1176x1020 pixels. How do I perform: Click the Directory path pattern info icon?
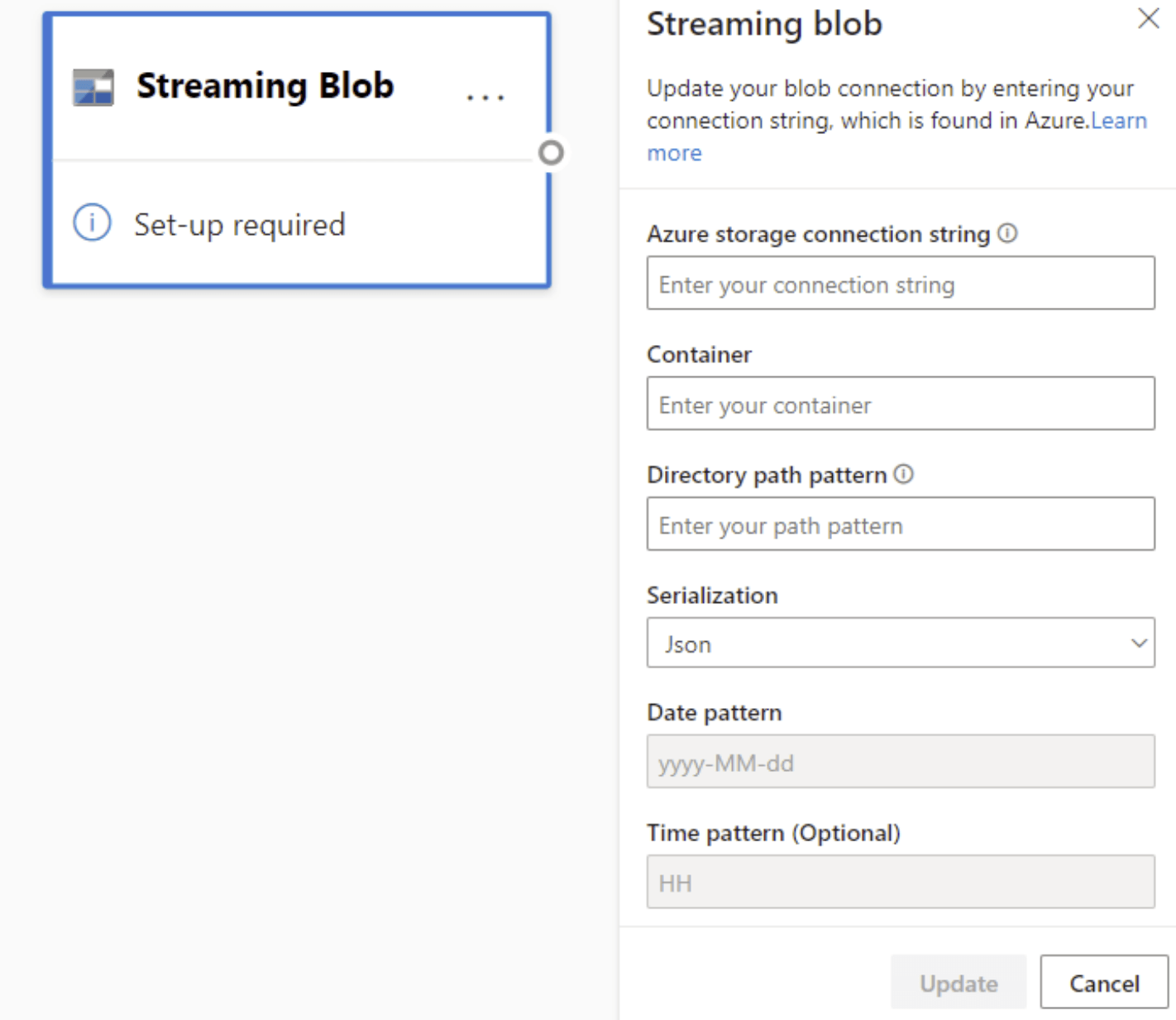[904, 474]
